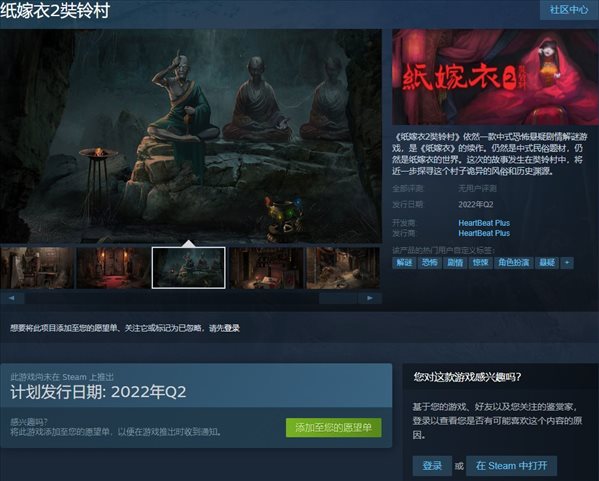Click the left arrow of thumbnail scroller
The width and height of the screenshot is (599, 481).
[12, 298]
